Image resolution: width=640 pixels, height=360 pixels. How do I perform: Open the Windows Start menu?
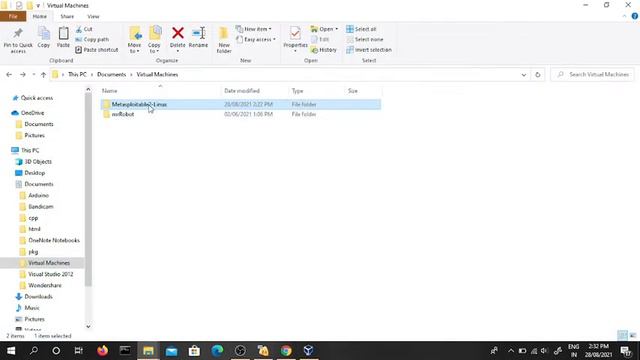click(11, 351)
